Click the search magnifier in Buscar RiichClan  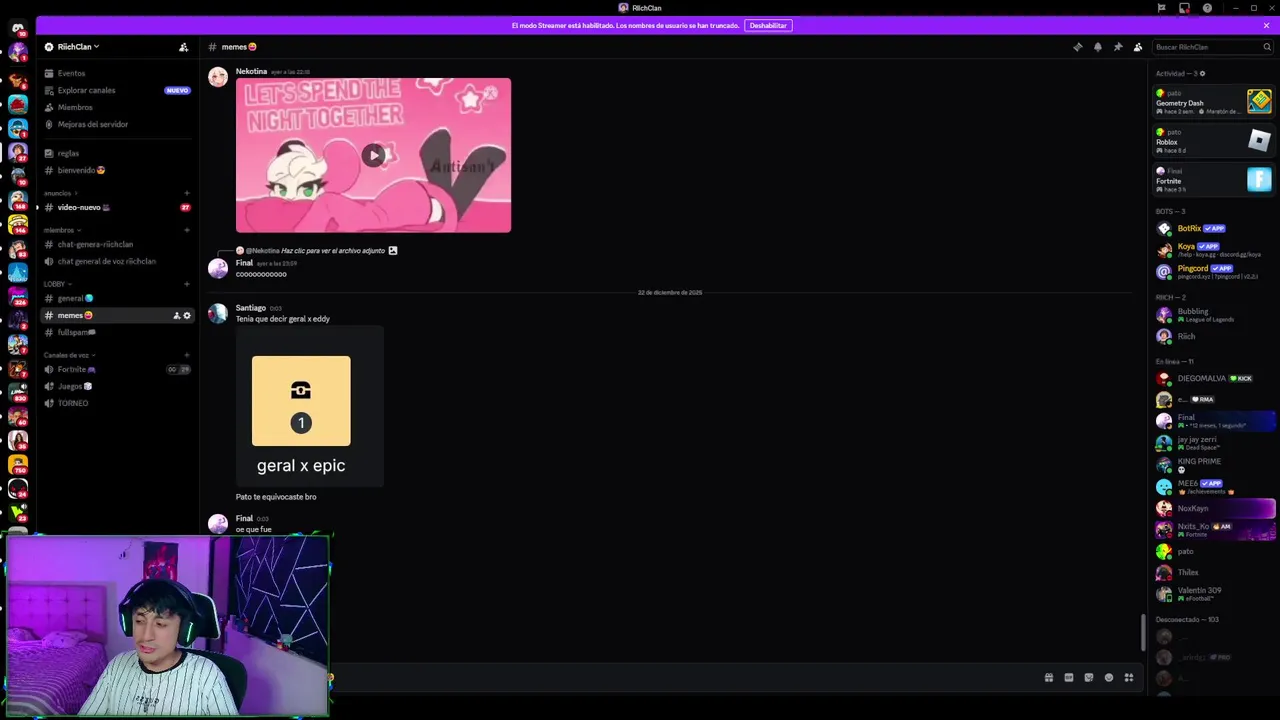[1267, 47]
